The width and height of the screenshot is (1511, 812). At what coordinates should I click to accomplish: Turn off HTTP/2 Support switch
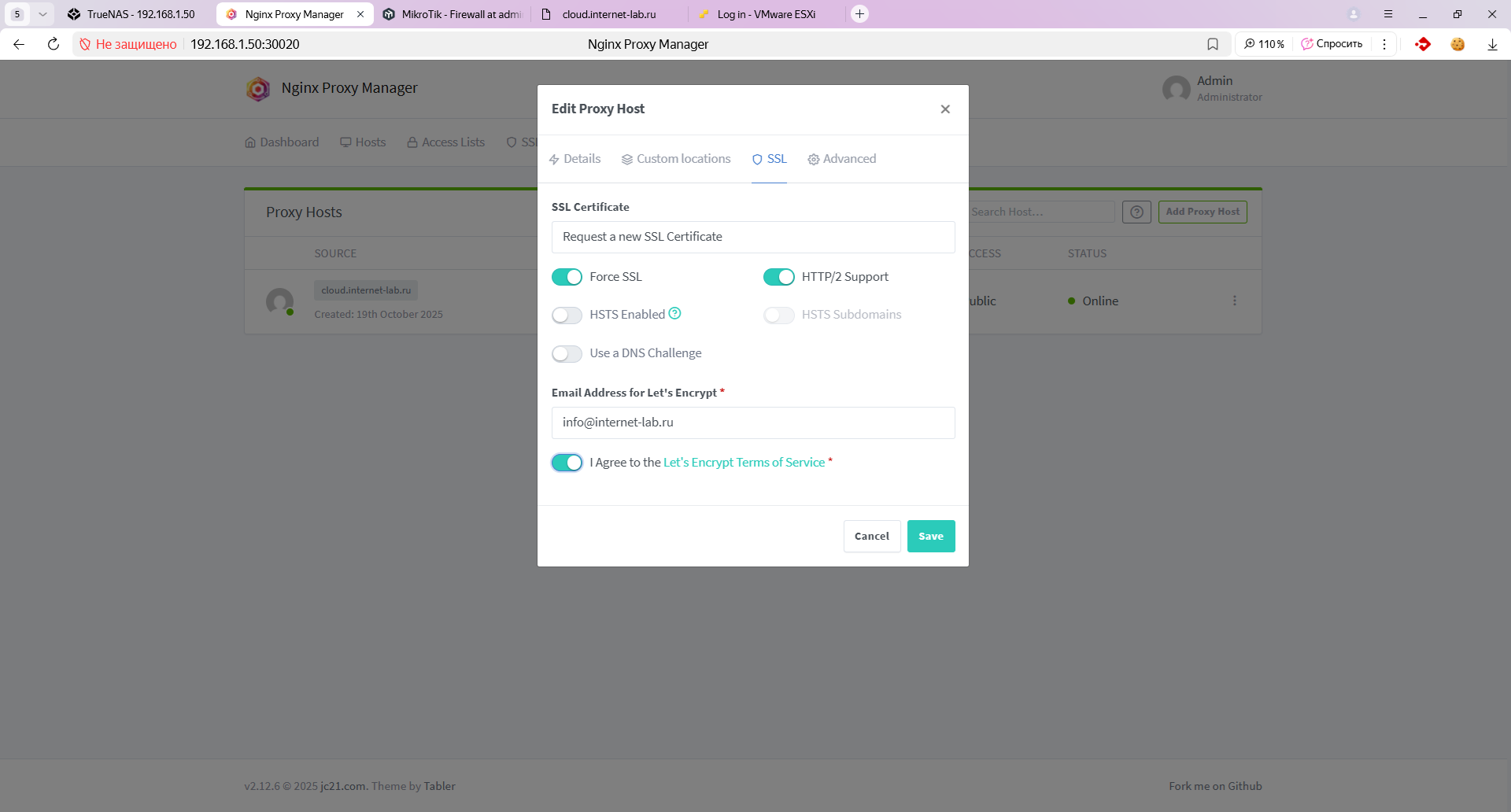click(x=778, y=277)
